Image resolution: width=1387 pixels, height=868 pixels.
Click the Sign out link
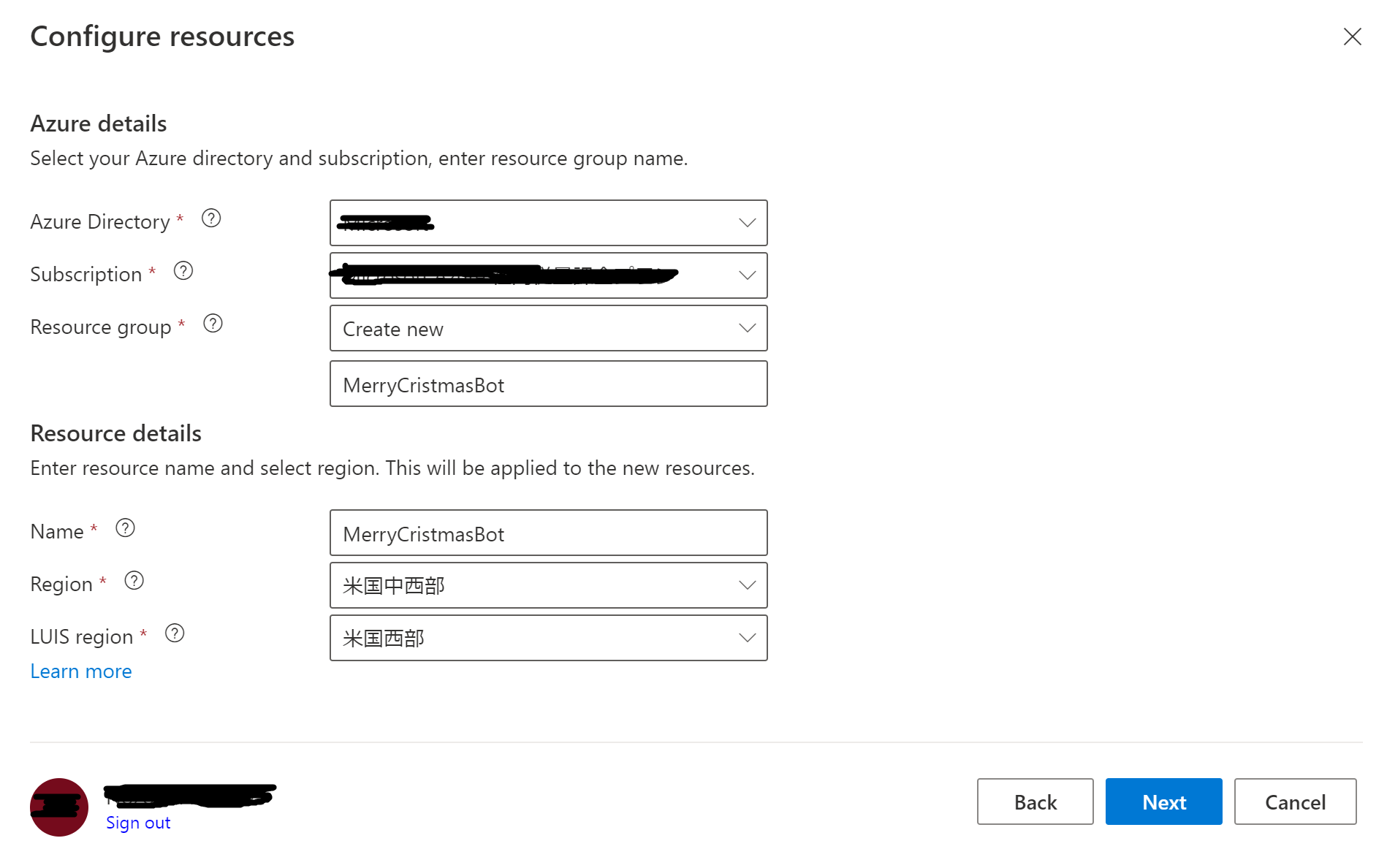pos(138,823)
